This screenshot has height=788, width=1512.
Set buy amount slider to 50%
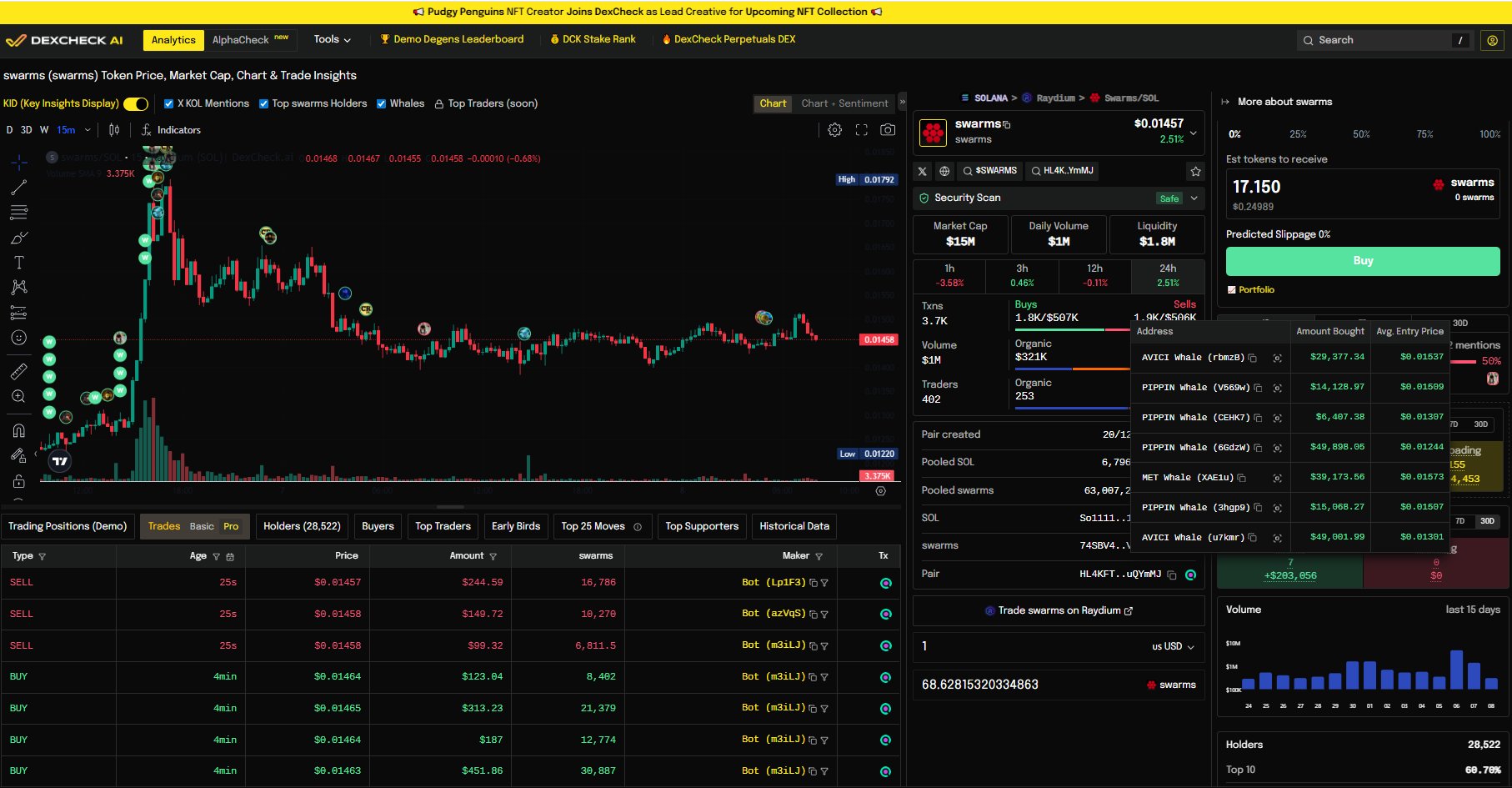[1361, 134]
